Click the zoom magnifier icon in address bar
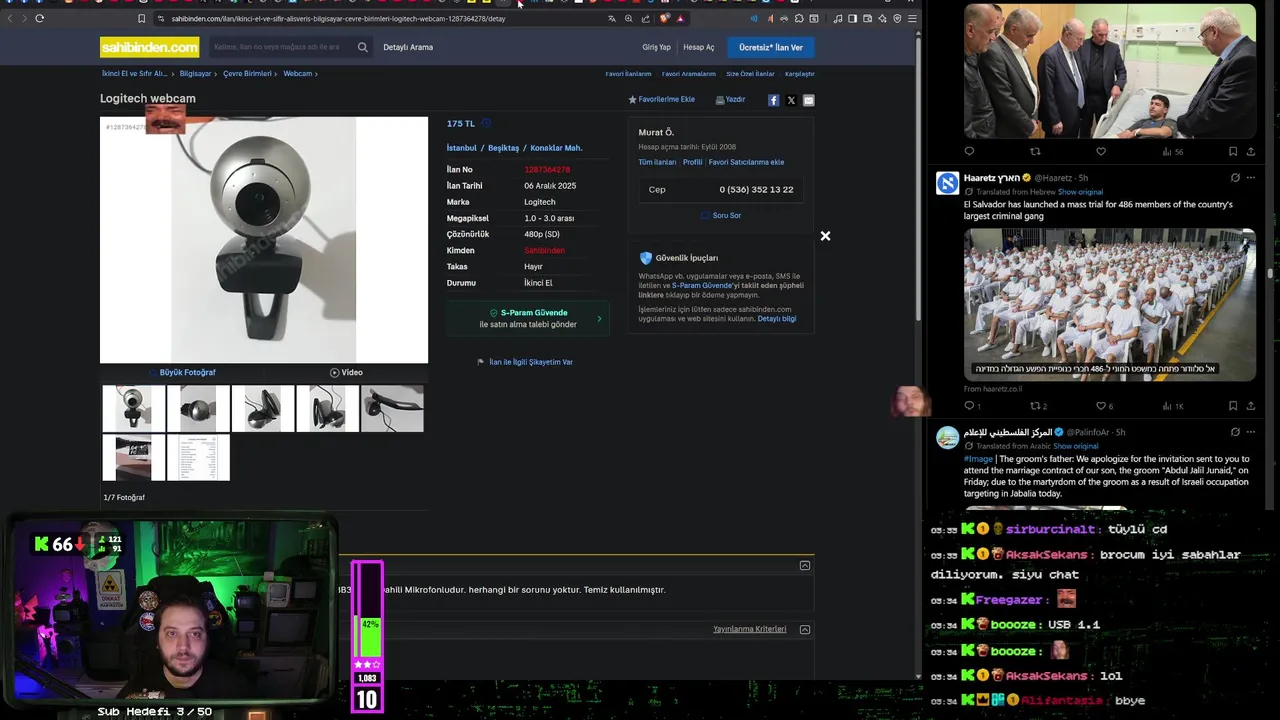This screenshot has width=1280, height=720. click(629, 18)
